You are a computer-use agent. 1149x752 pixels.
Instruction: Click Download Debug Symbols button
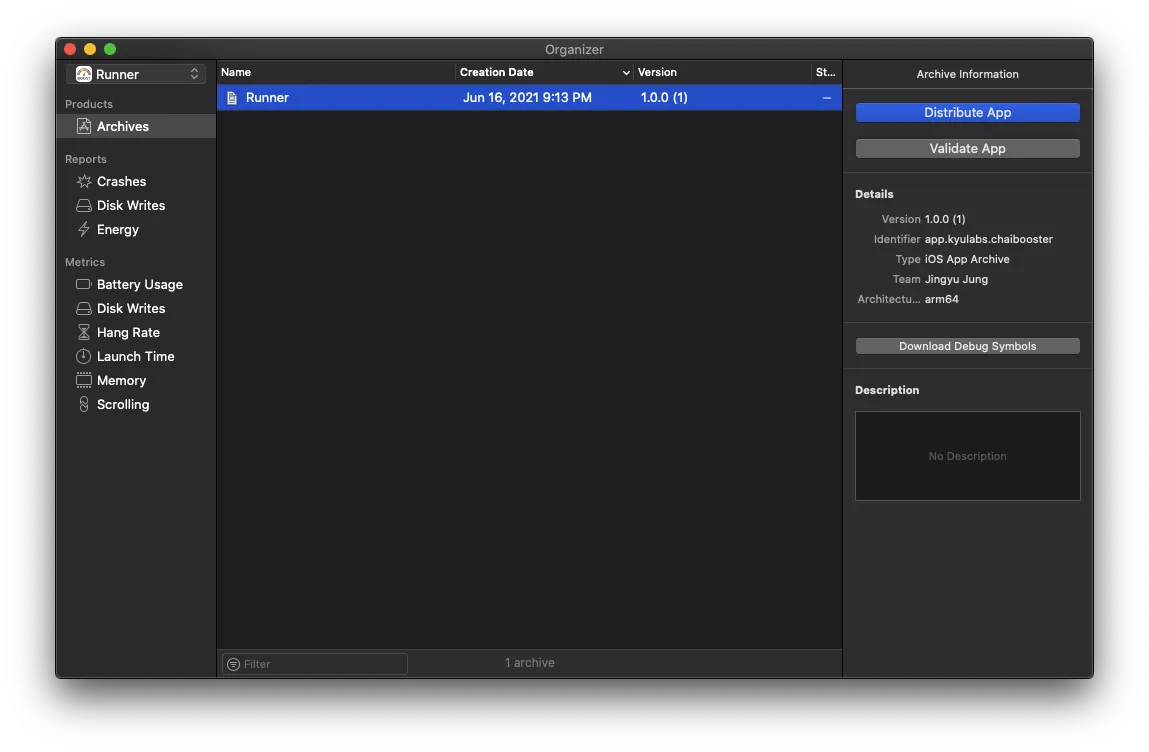tap(967, 346)
